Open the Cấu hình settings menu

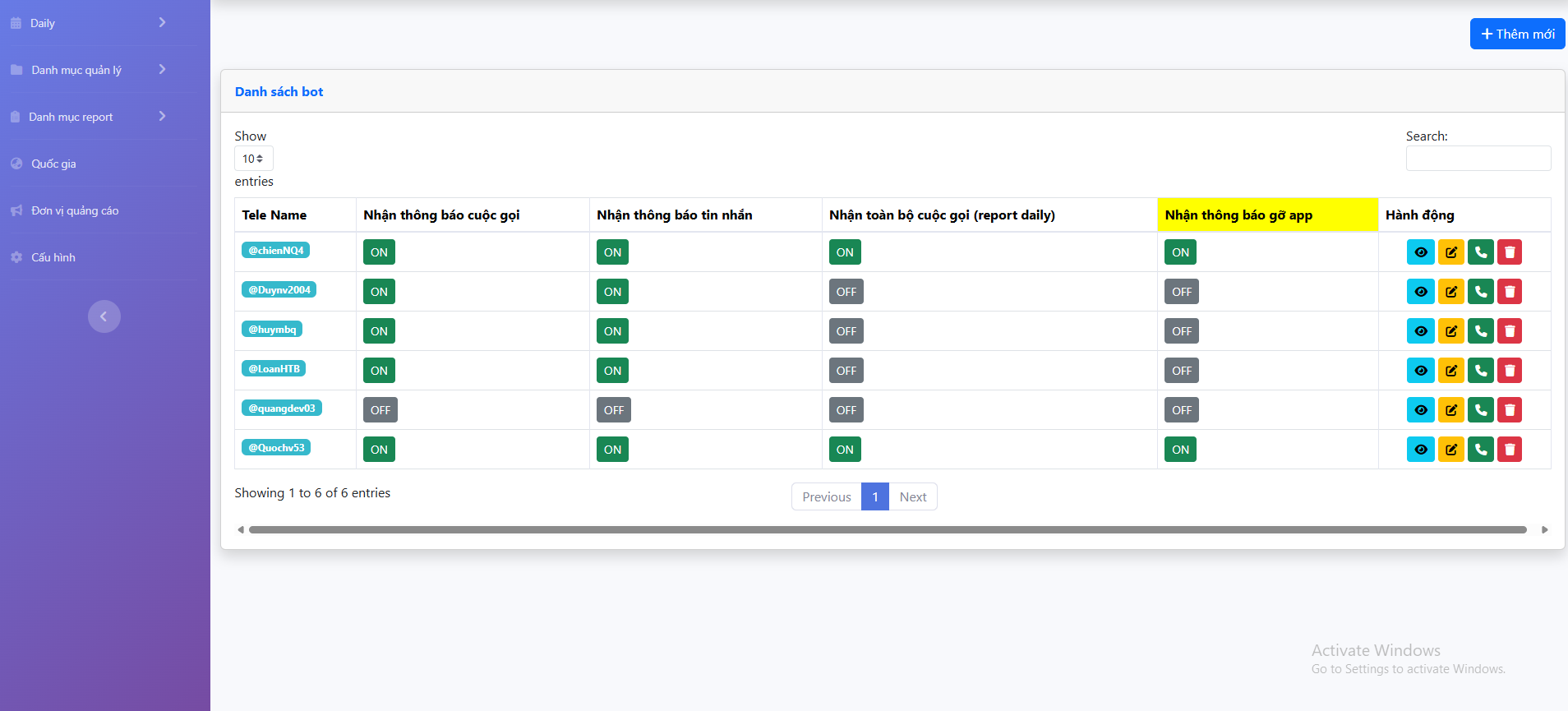click(x=53, y=257)
